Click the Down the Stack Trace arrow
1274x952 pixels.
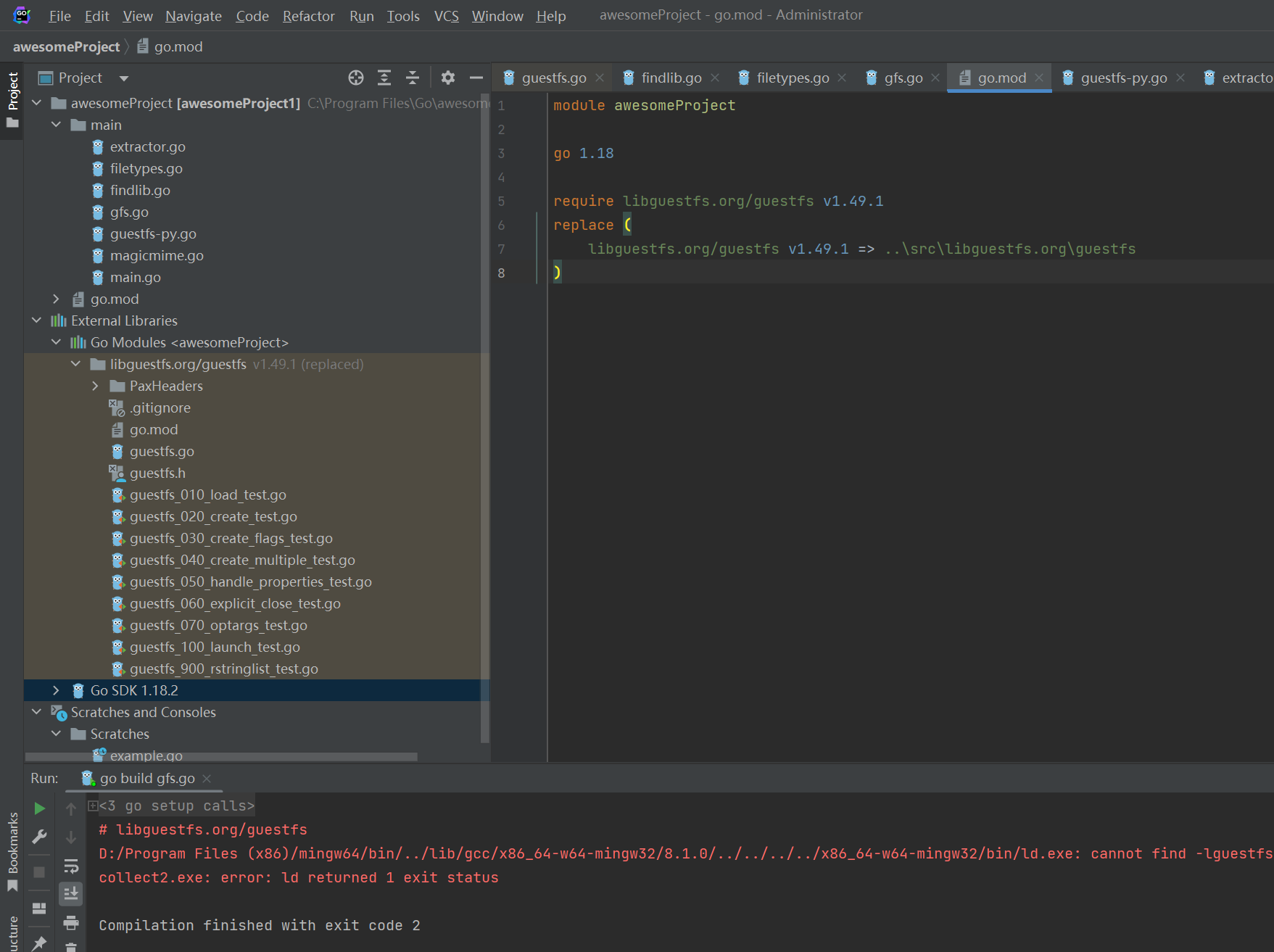(71, 837)
